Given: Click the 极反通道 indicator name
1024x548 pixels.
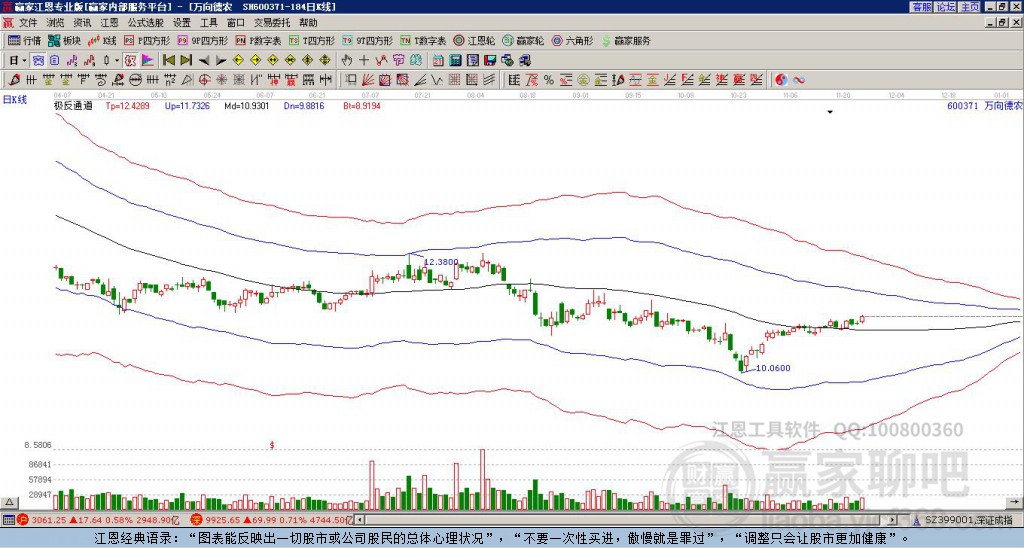Looking at the screenshot, I should pos(73,105).
